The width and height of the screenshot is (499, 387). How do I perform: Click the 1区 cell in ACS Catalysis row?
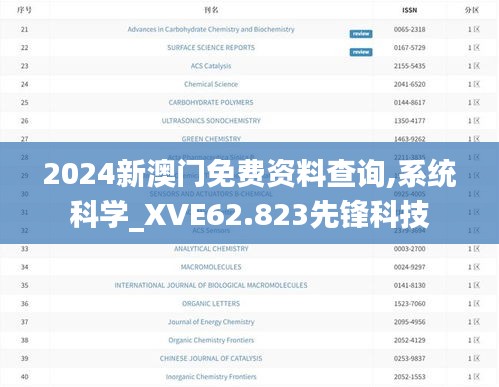click(474, 66)
